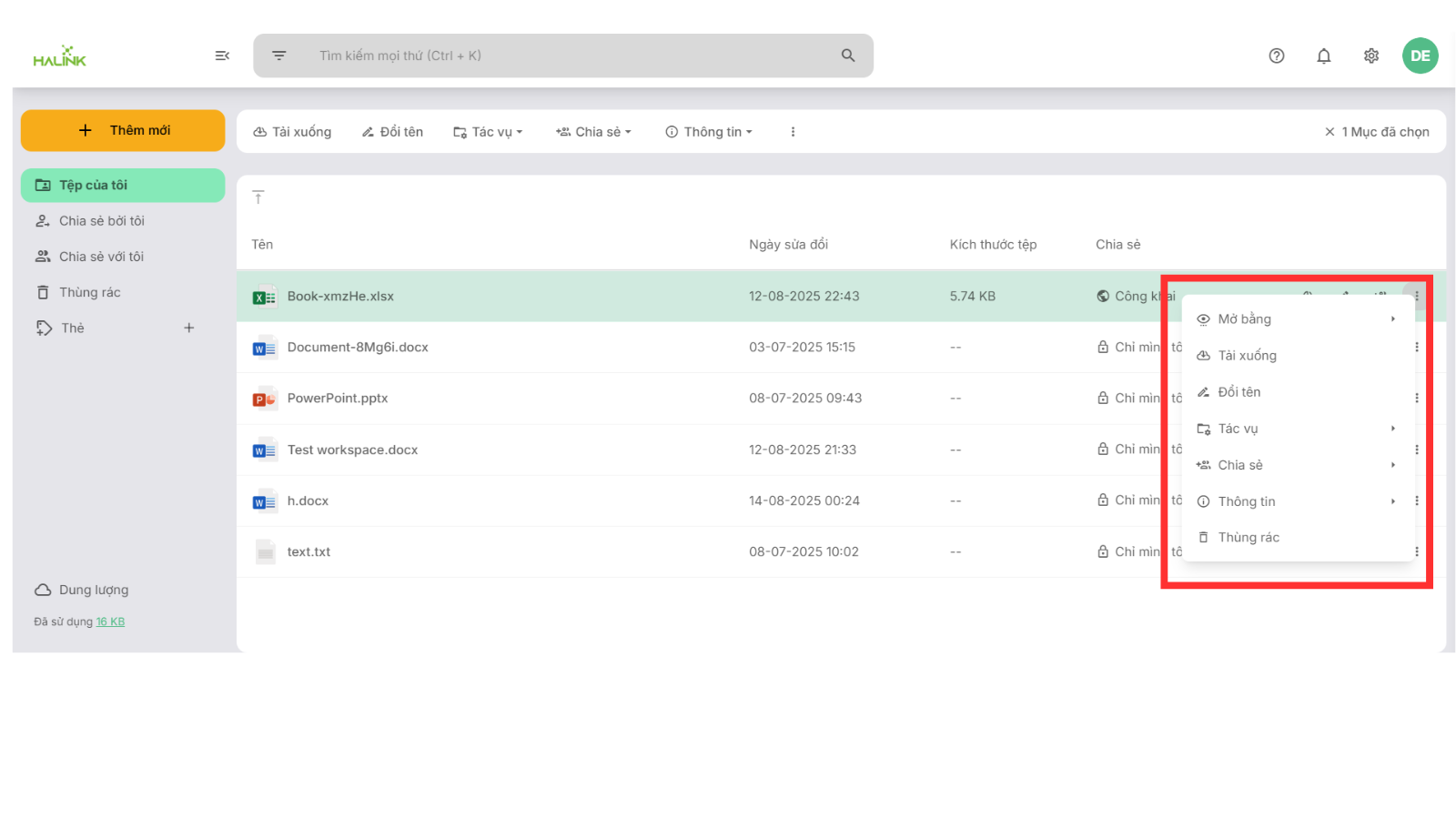Viewport: 1456px width, 819px height.
Task: Click the lock share icon on Document-8Mg6i.docx row
Action: 1103,347
